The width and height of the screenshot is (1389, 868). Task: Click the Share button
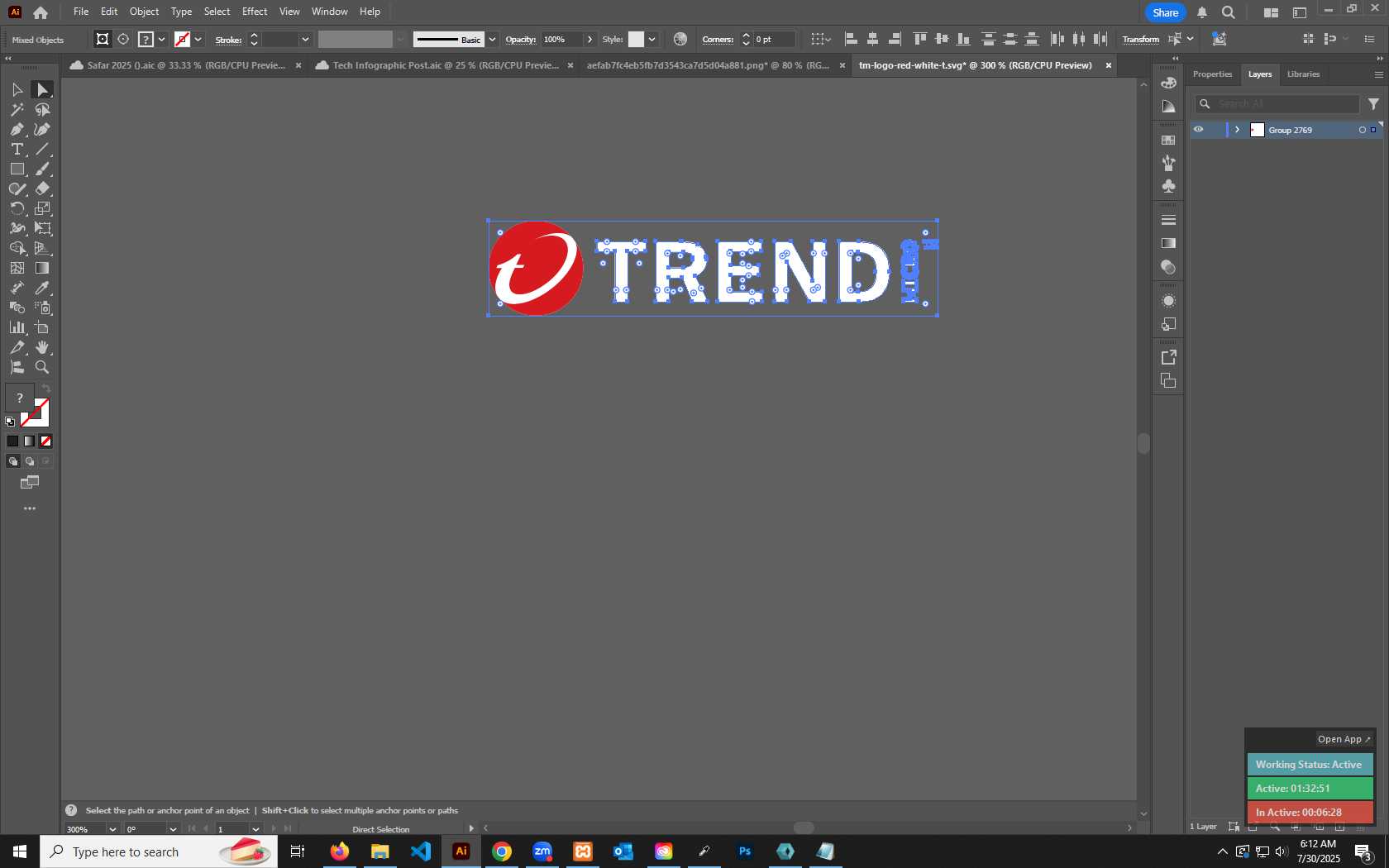(x=1165, y=12)
